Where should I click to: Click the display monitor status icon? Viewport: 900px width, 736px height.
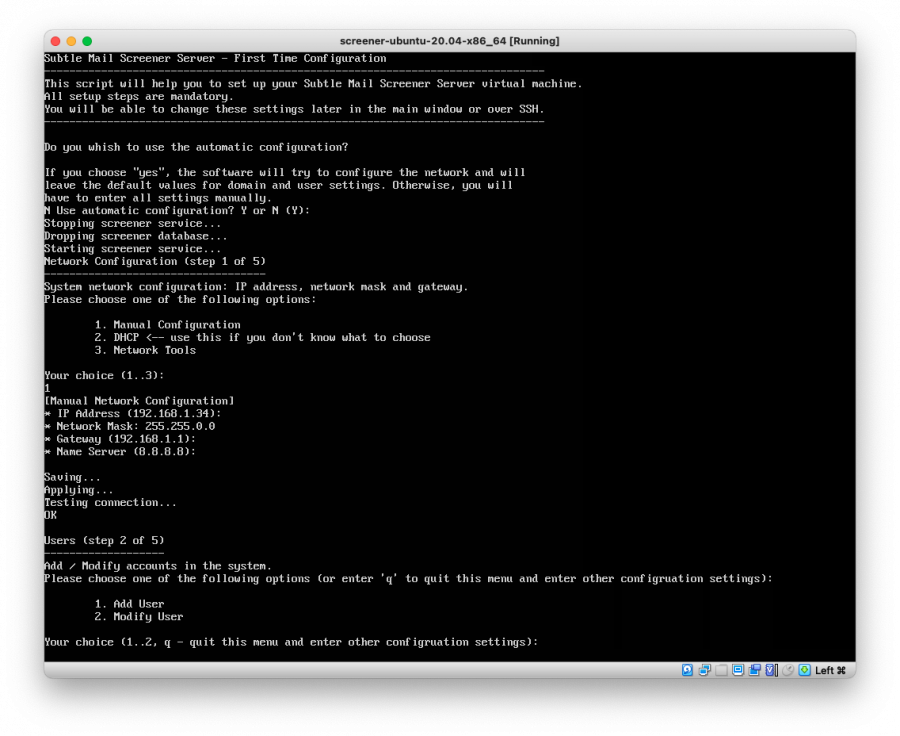[738, 670]
